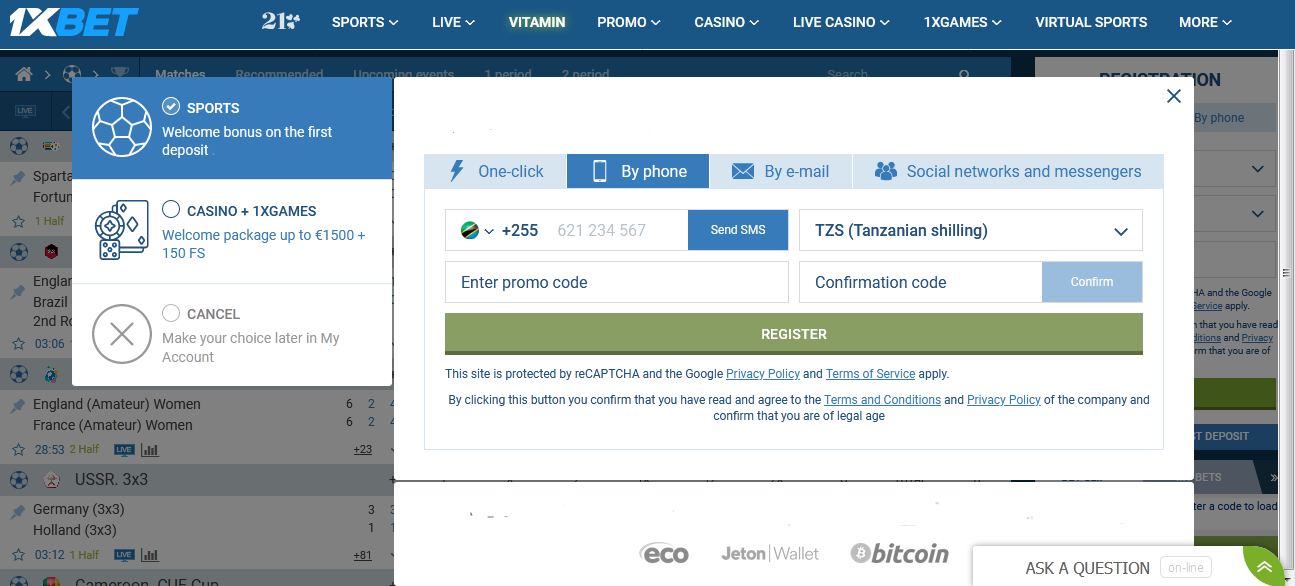Viewport: 1295px width, 586px height.
Task: Click the LIVE filter icon under the breadcrumb
Action: tap(25, 111)
